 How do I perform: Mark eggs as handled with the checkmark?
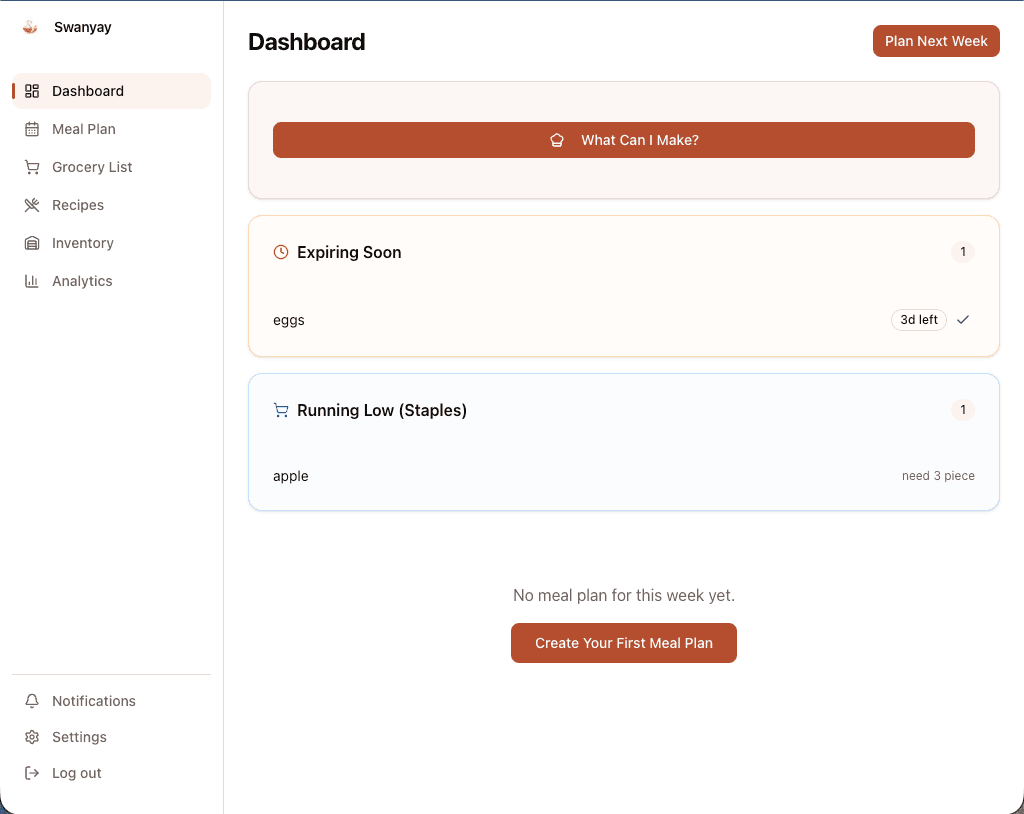coord(963,320)
